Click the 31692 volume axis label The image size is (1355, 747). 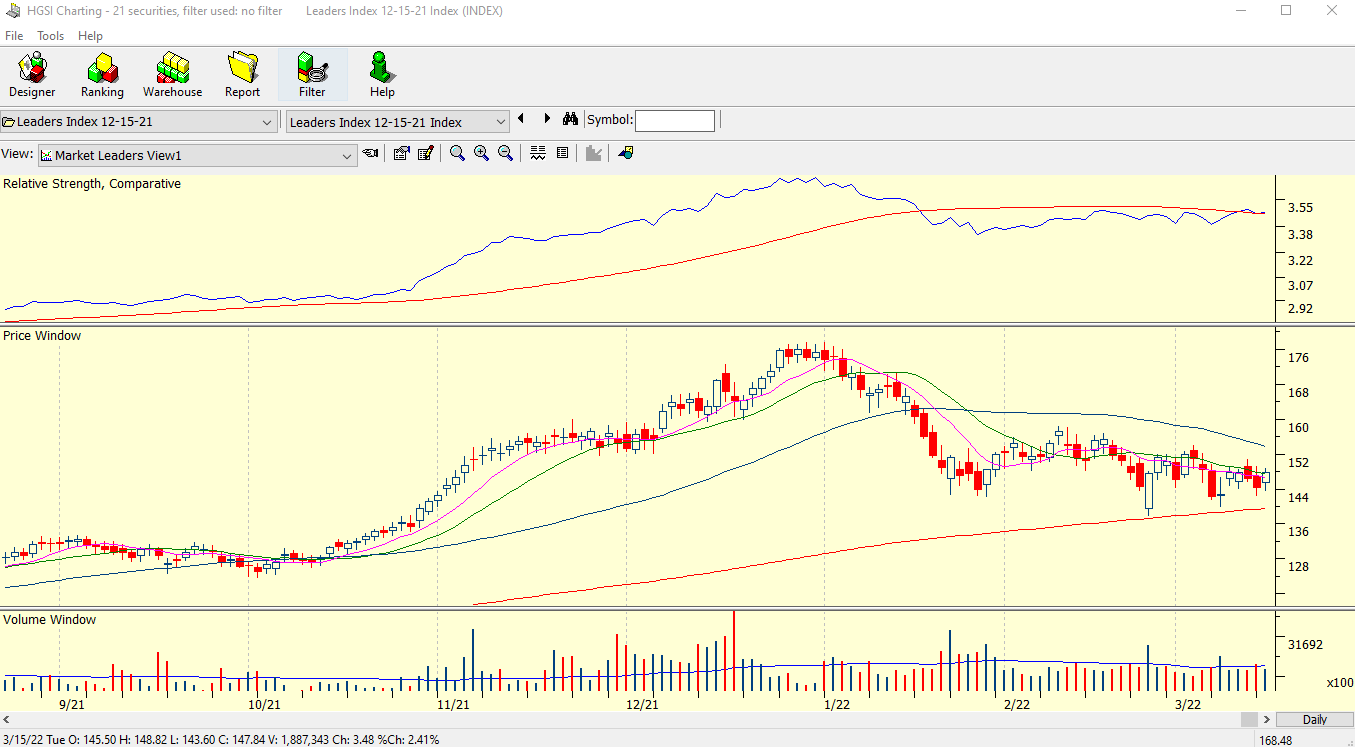coord(1306,645)
